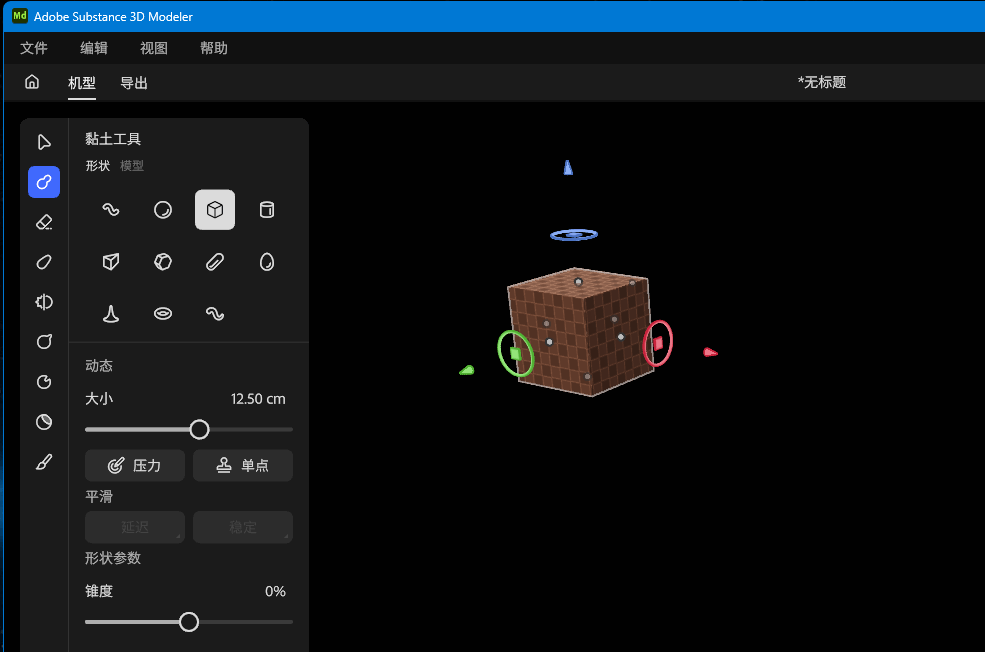Select the arrow Select tool in sidebar
The width and height of the screenshot is (985, 652).
[x=44, y=142]
